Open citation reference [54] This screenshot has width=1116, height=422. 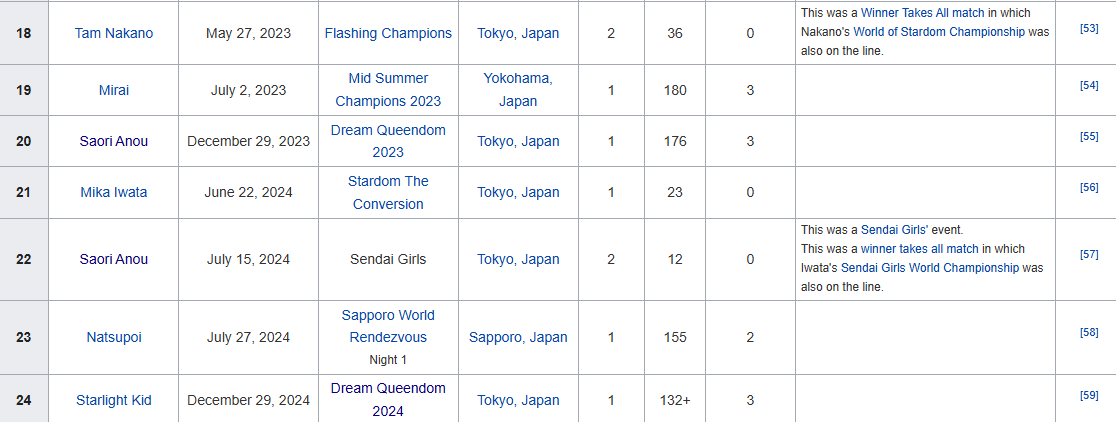point(1089,85)
